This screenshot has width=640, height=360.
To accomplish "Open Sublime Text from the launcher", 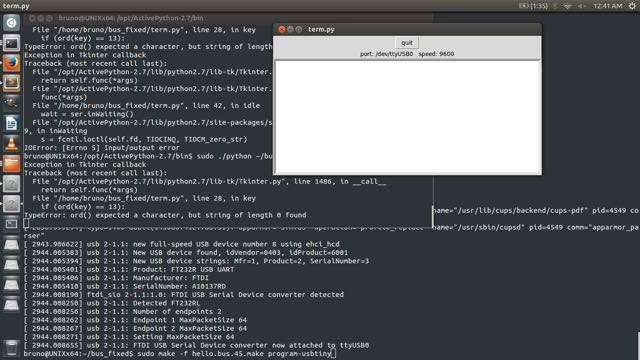I will pos(11,83).
